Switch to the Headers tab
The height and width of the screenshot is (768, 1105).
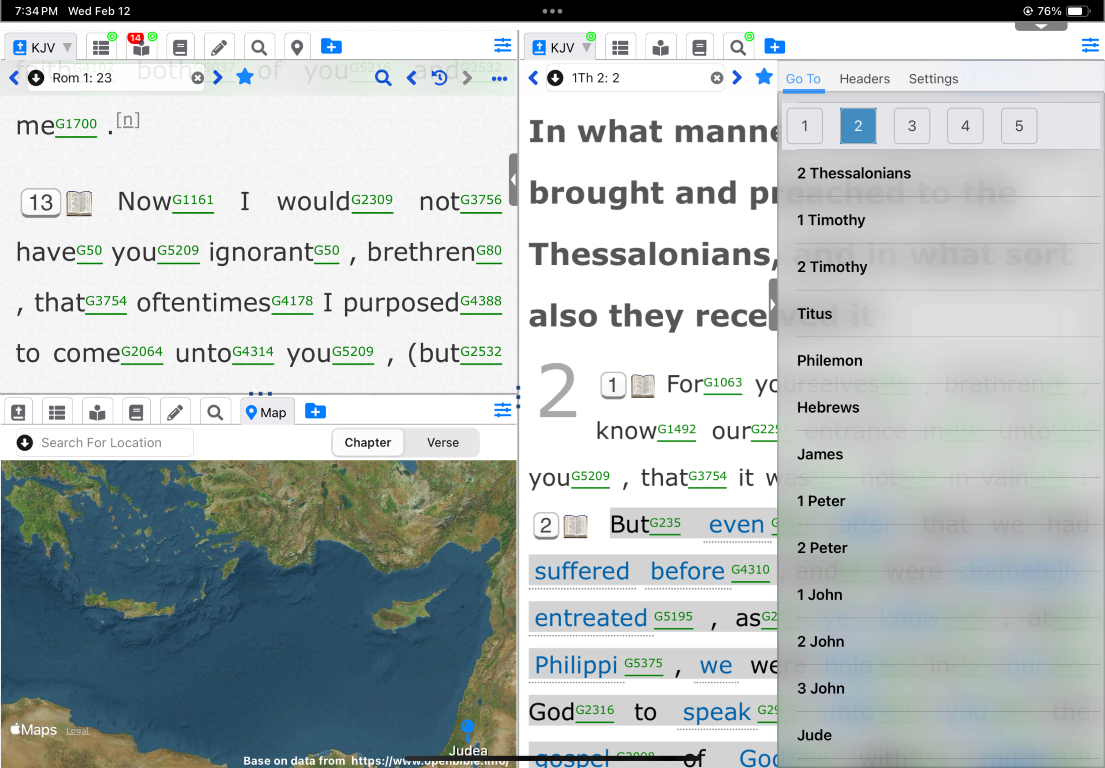pos(864,79)
